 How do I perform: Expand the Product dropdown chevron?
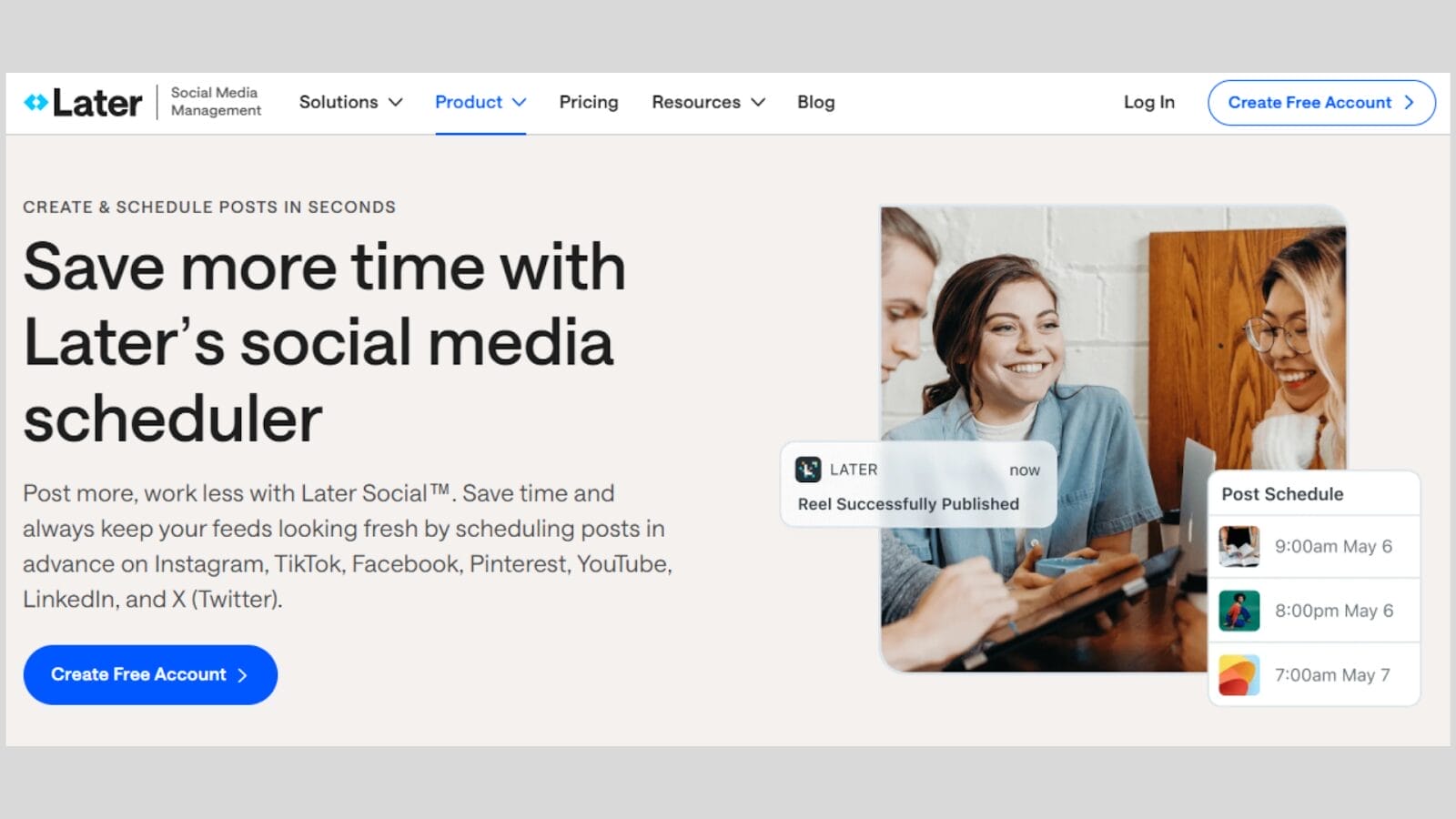click(519, 103)
